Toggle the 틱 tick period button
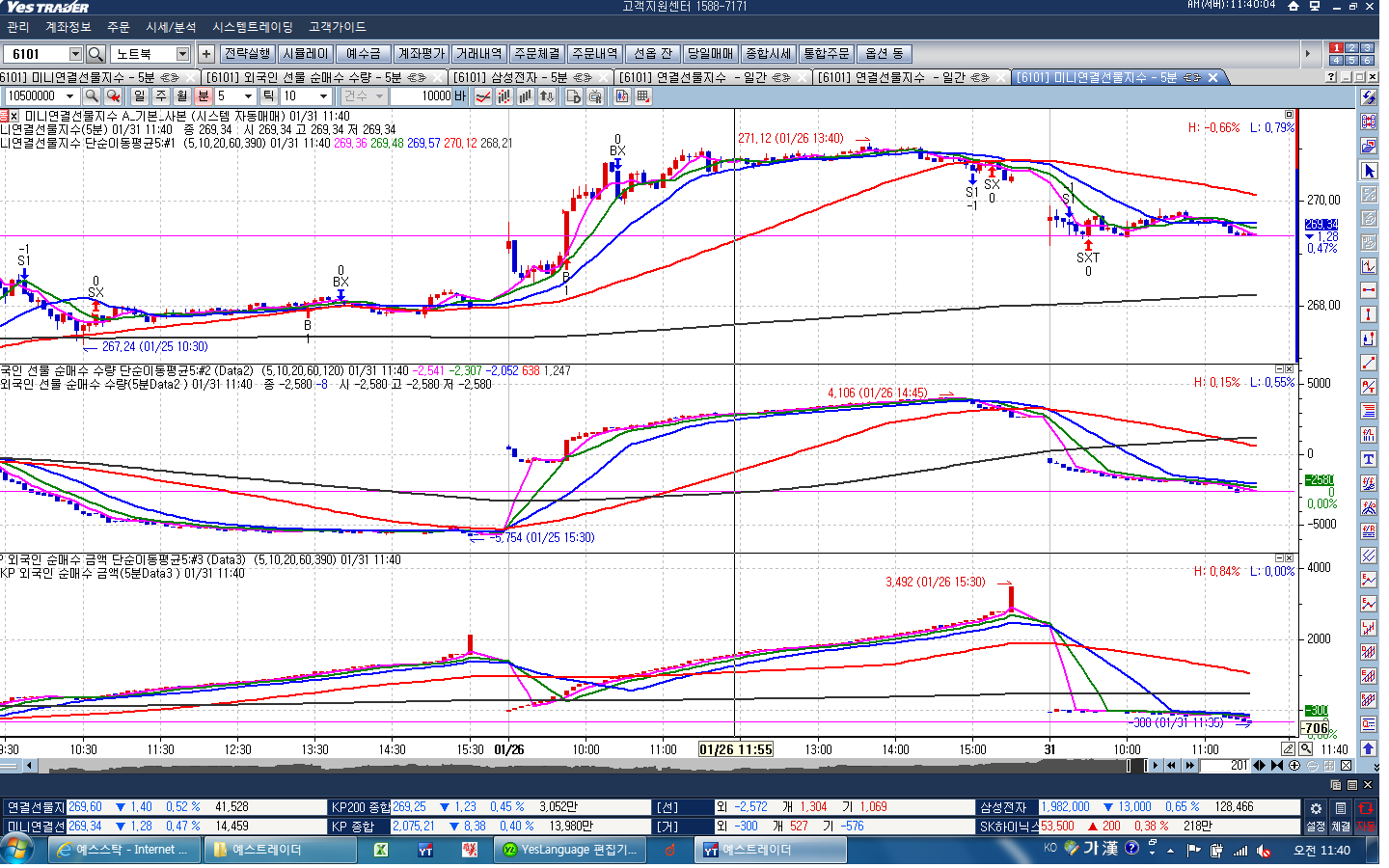The width and height of the screenshot is (1389, 868). (x=268, y=95)
